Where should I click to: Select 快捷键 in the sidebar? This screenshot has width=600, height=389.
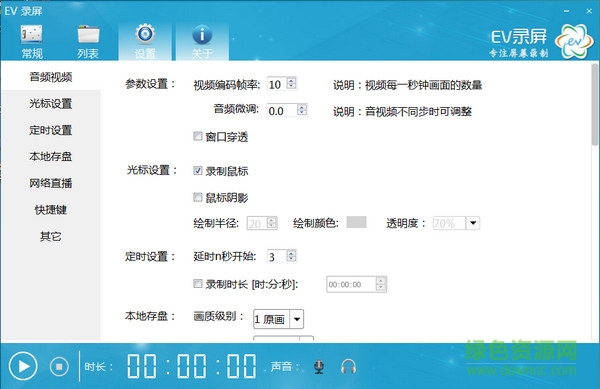[51, 210]
